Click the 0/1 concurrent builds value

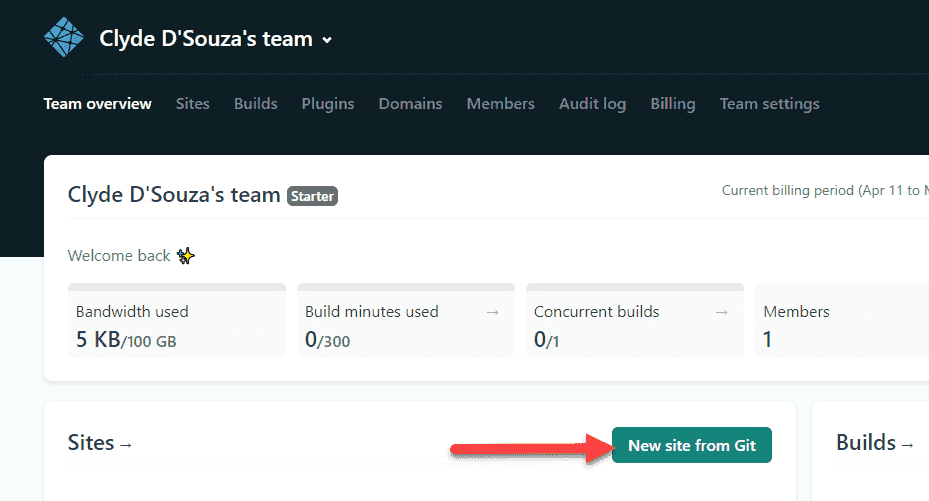546,340
